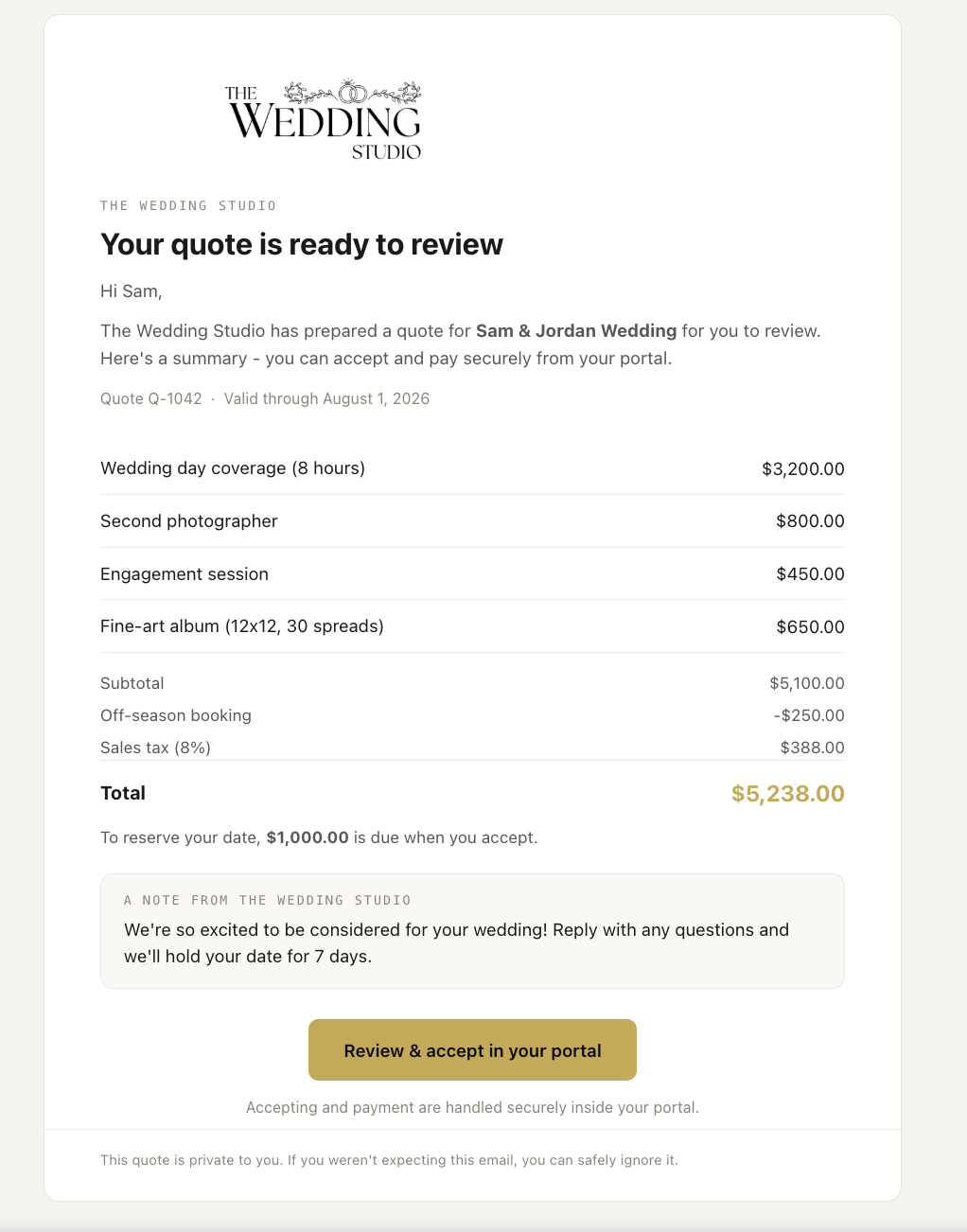Click The Wedding Studio logo image
The image size is (967, 1232).
(x=324, y=119)
